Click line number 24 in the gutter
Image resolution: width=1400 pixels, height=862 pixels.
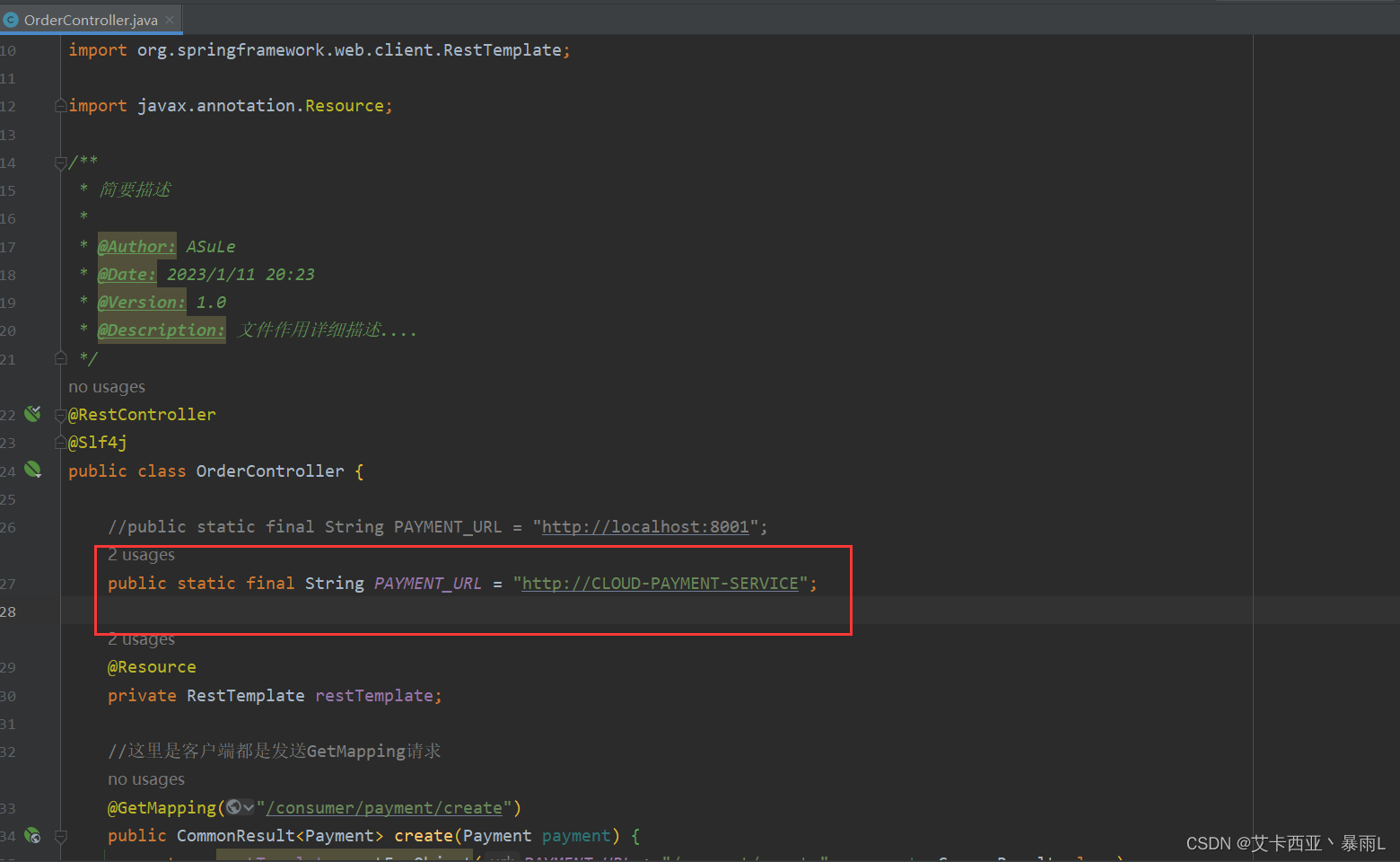[8, 471]
